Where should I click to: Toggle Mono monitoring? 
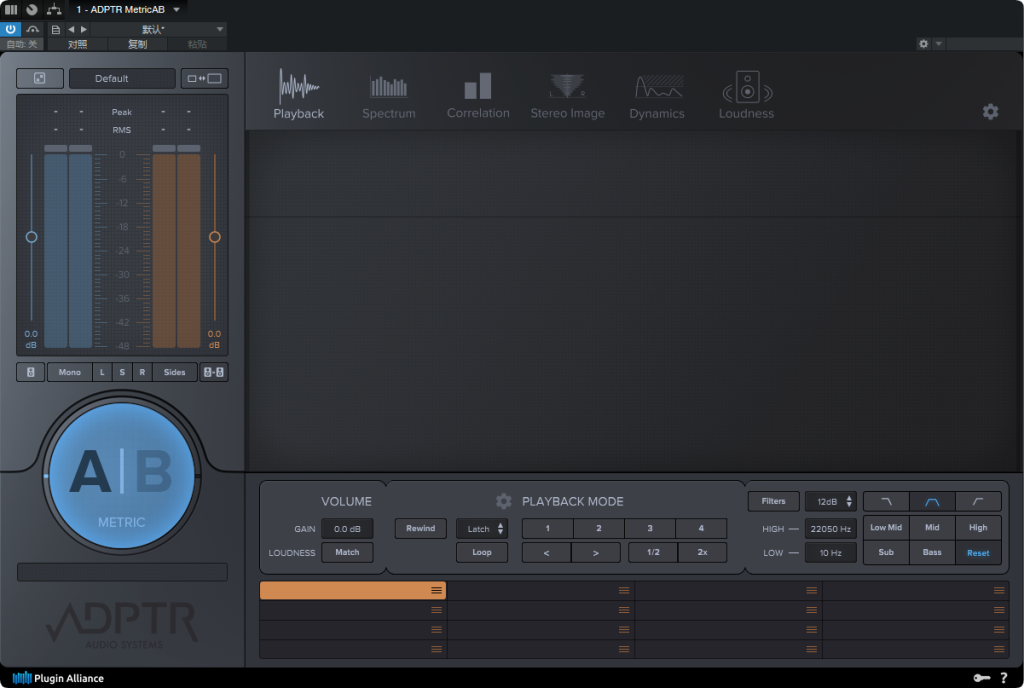tap(69, 372)
